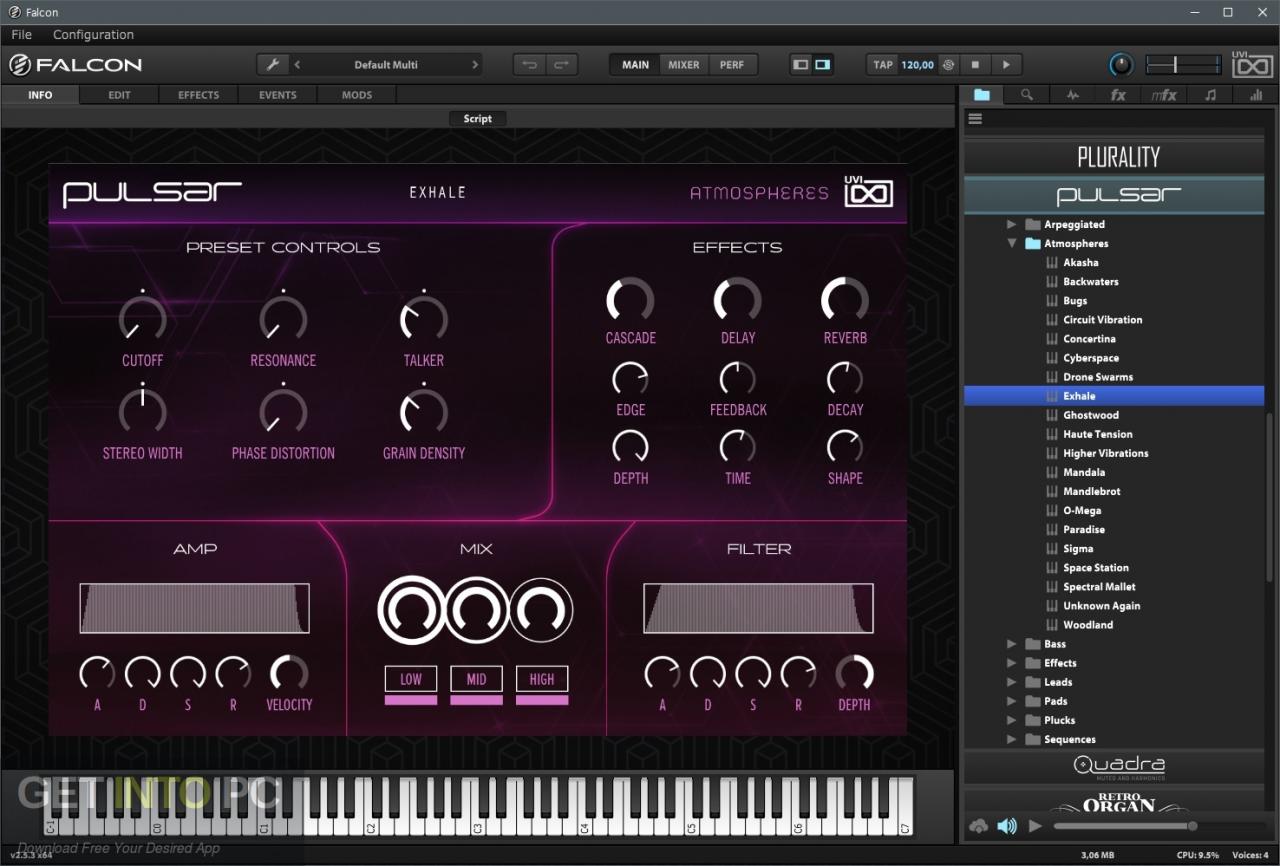
Task: Adjust the REVERB knob
Action: pyautogui.click(x=845, y=300)
